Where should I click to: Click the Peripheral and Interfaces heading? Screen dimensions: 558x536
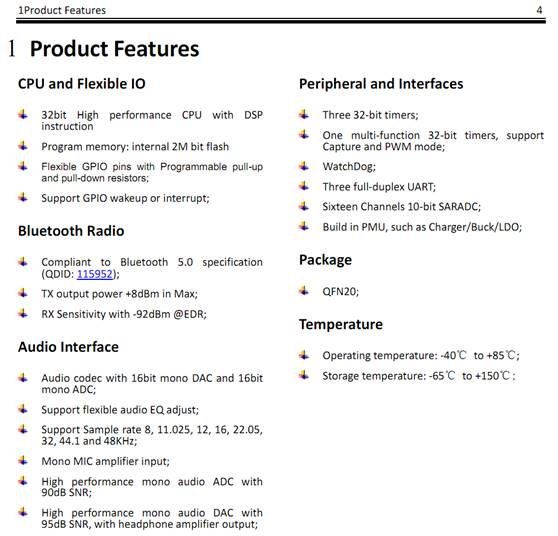pos(381,84)
